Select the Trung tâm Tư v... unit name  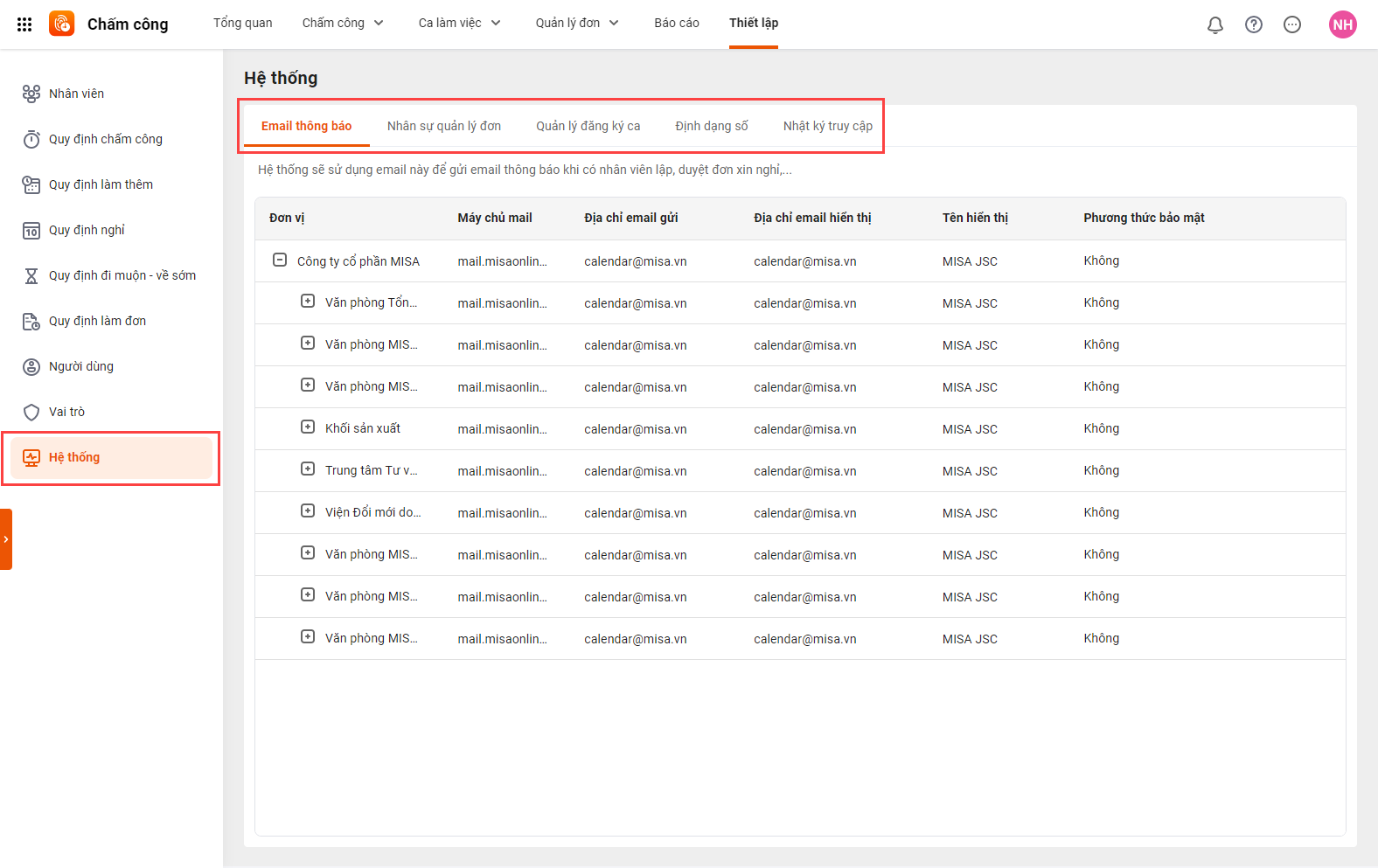(x=372, y=470)
